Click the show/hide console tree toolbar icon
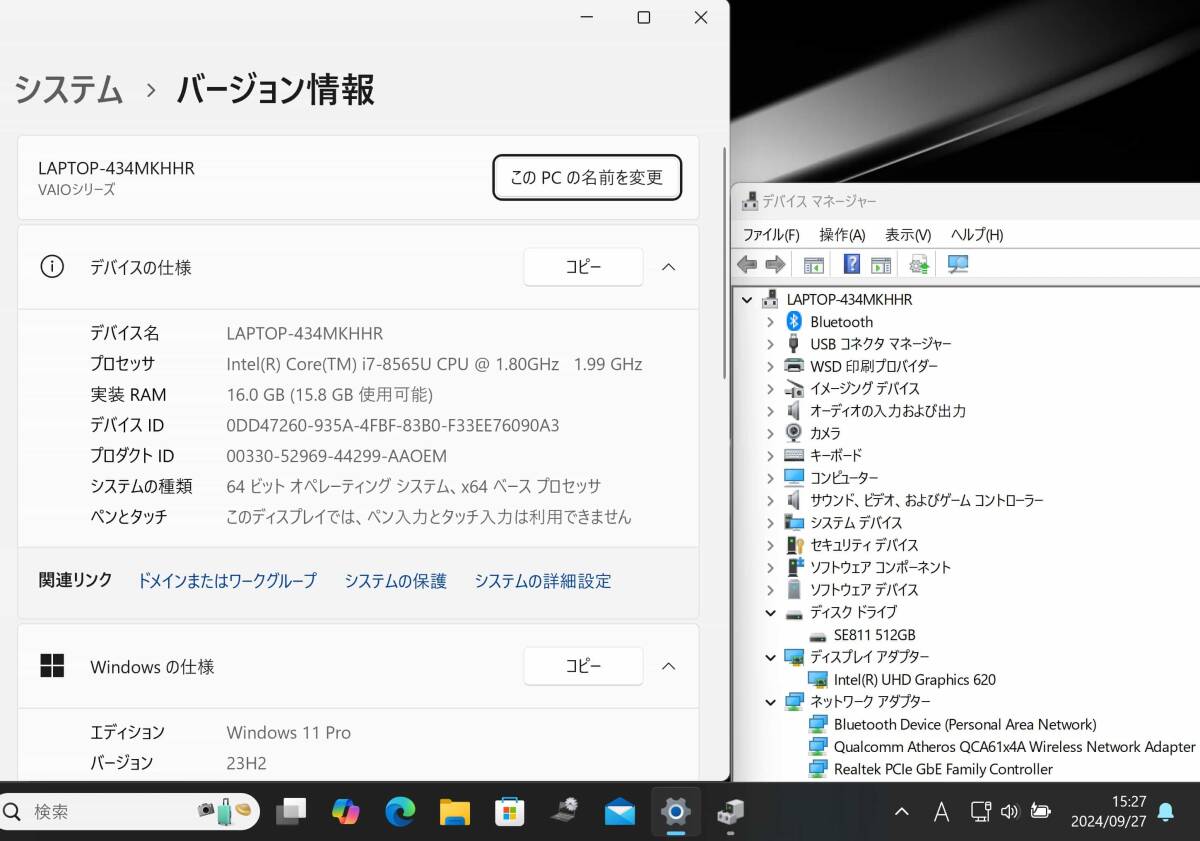The width and height of the screenshot is (1200, 841). [813, 264]
